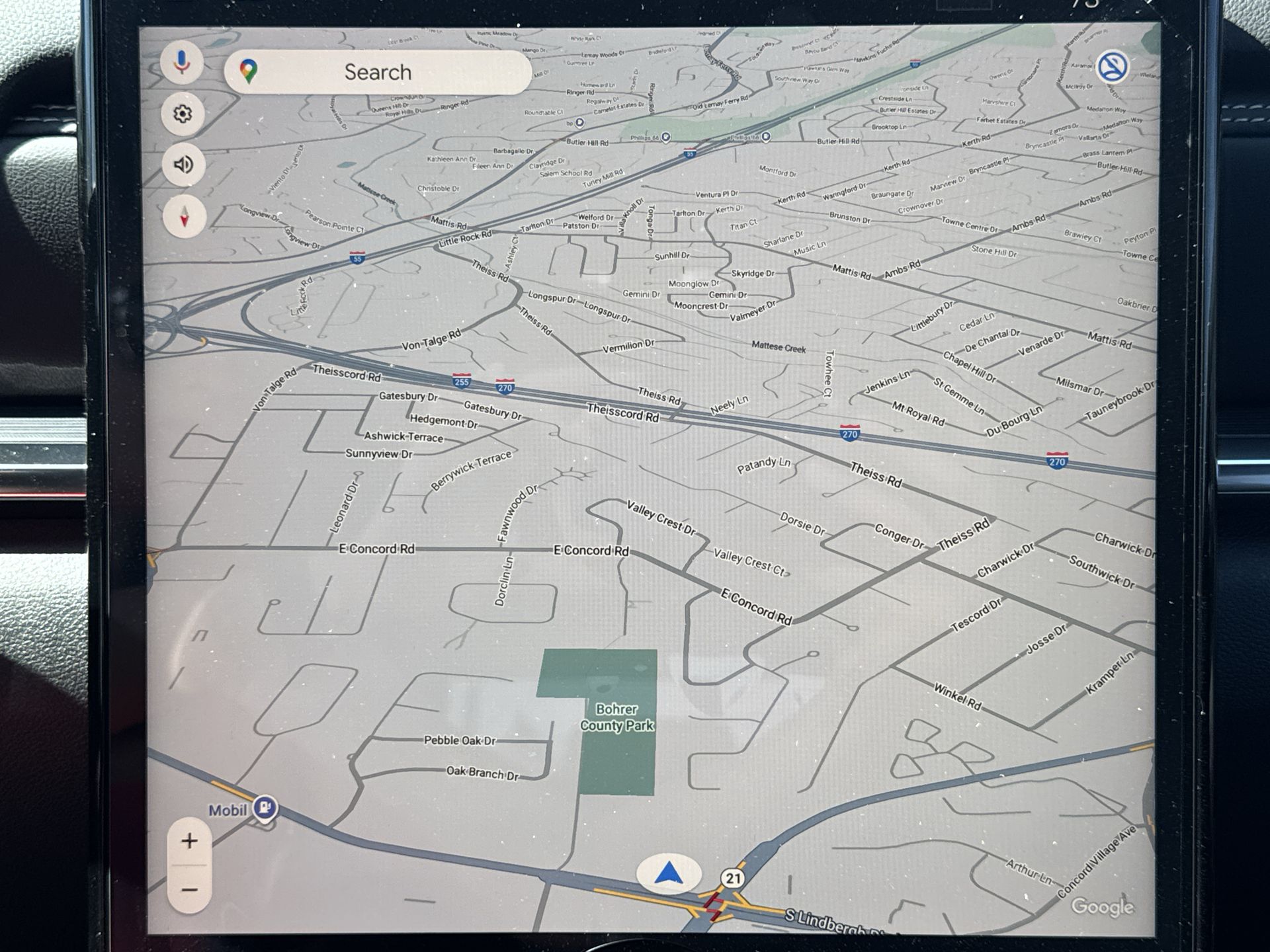Click the Mobil text label
1270x952 pixels.
pyautogui.click(x=228, y=811)
